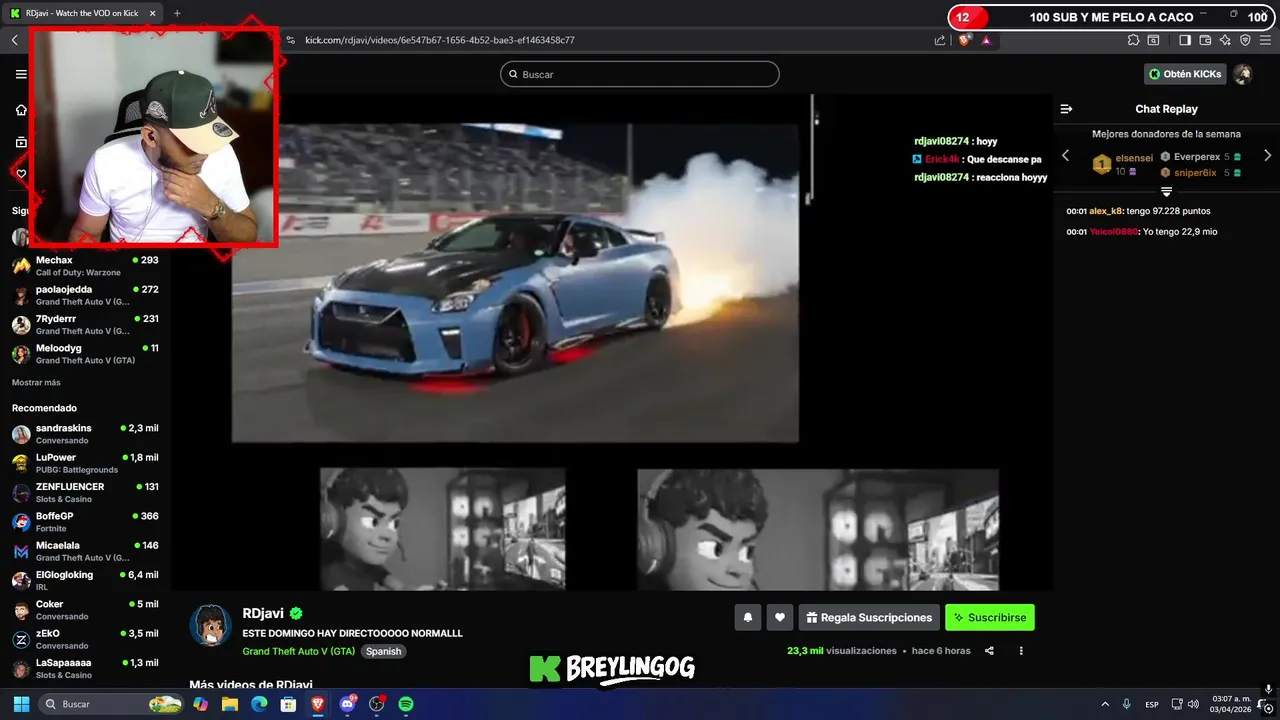This screenshot has height=720, width=1280.
Task: Open the Brave Wallet icon
Action: [1205, 40]
